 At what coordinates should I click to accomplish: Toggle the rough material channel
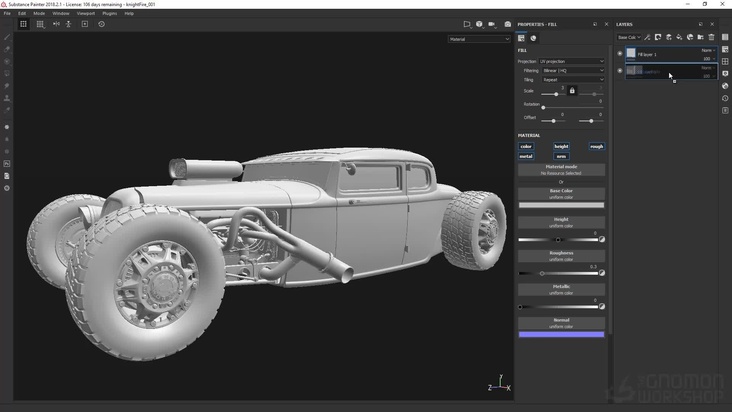point(597,146)
